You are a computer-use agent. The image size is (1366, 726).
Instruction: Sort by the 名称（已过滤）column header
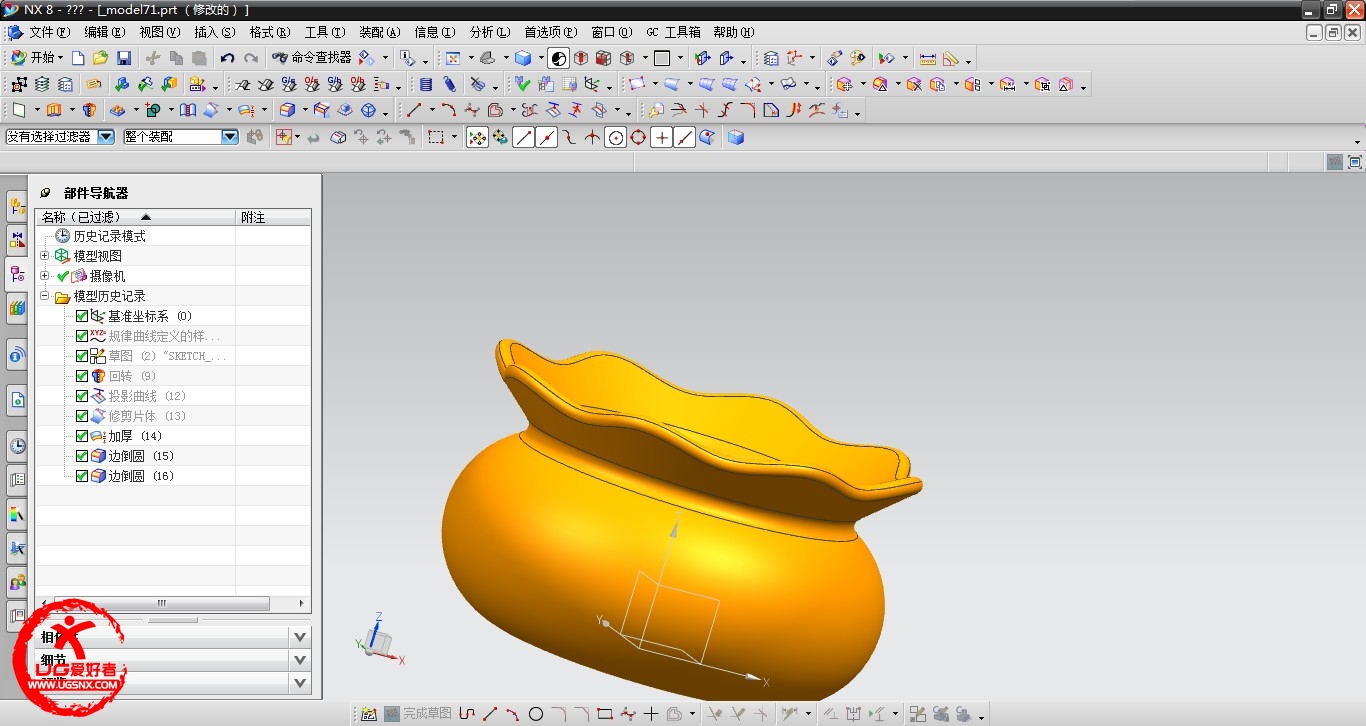pyautogui.click(x=136, y=217)
